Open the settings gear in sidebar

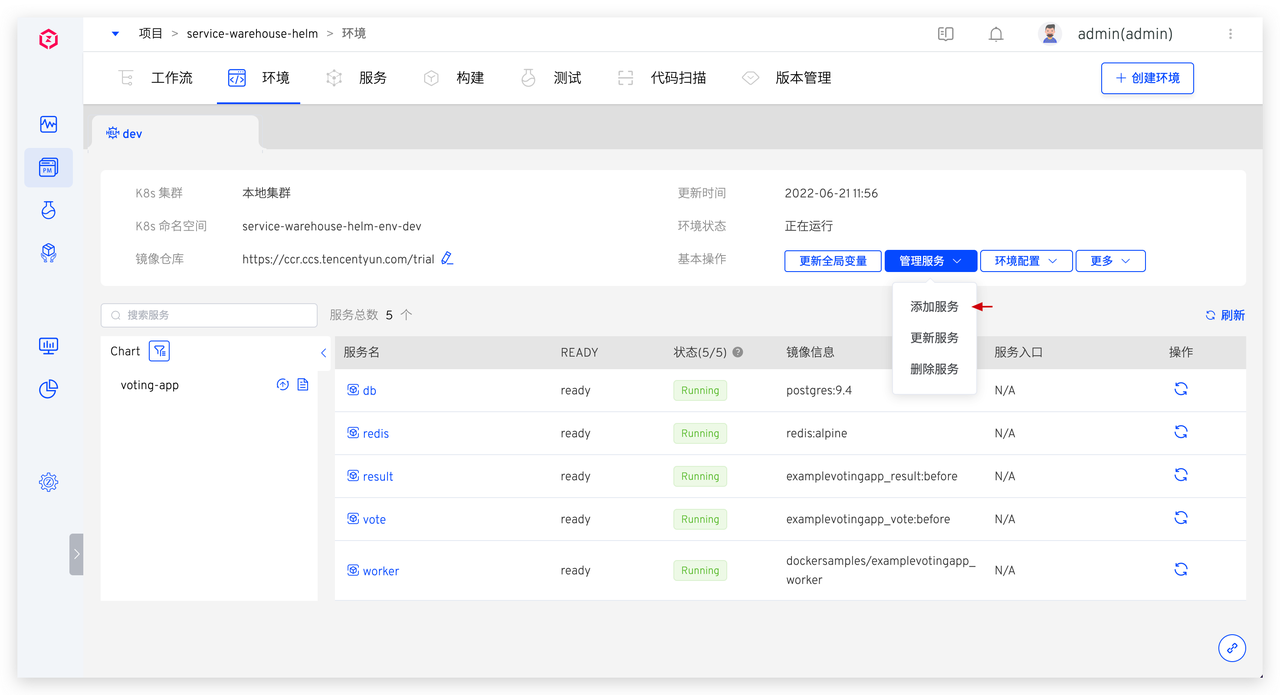tap(48, 482)
